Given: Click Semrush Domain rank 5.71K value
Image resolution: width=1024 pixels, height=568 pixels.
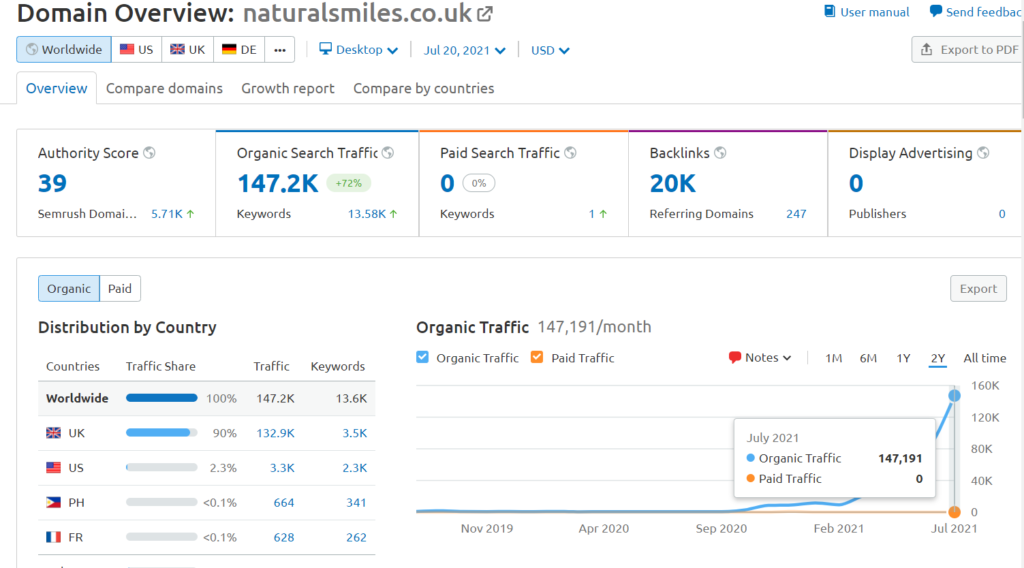Looking at the screenshot, I should point(167,213).
